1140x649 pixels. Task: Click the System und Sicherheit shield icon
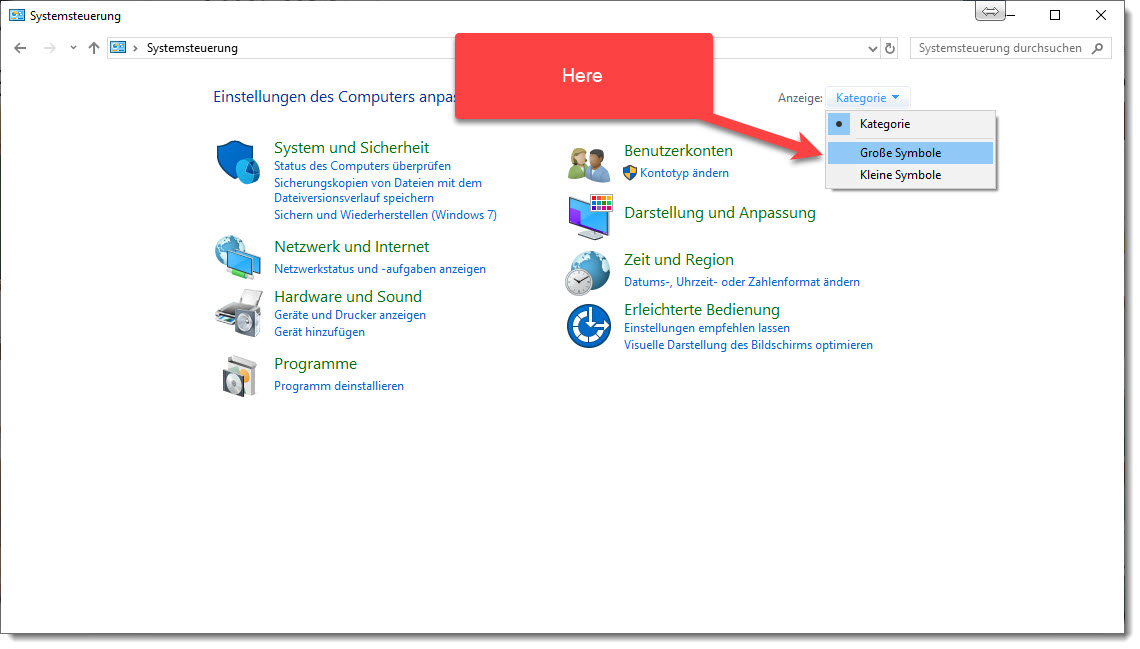[x=237, y=163]
